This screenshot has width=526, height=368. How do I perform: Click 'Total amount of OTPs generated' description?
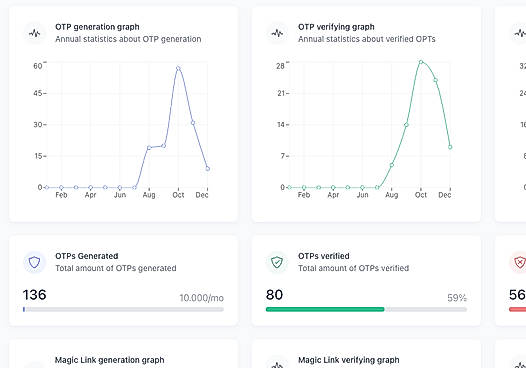click(116, 268)
